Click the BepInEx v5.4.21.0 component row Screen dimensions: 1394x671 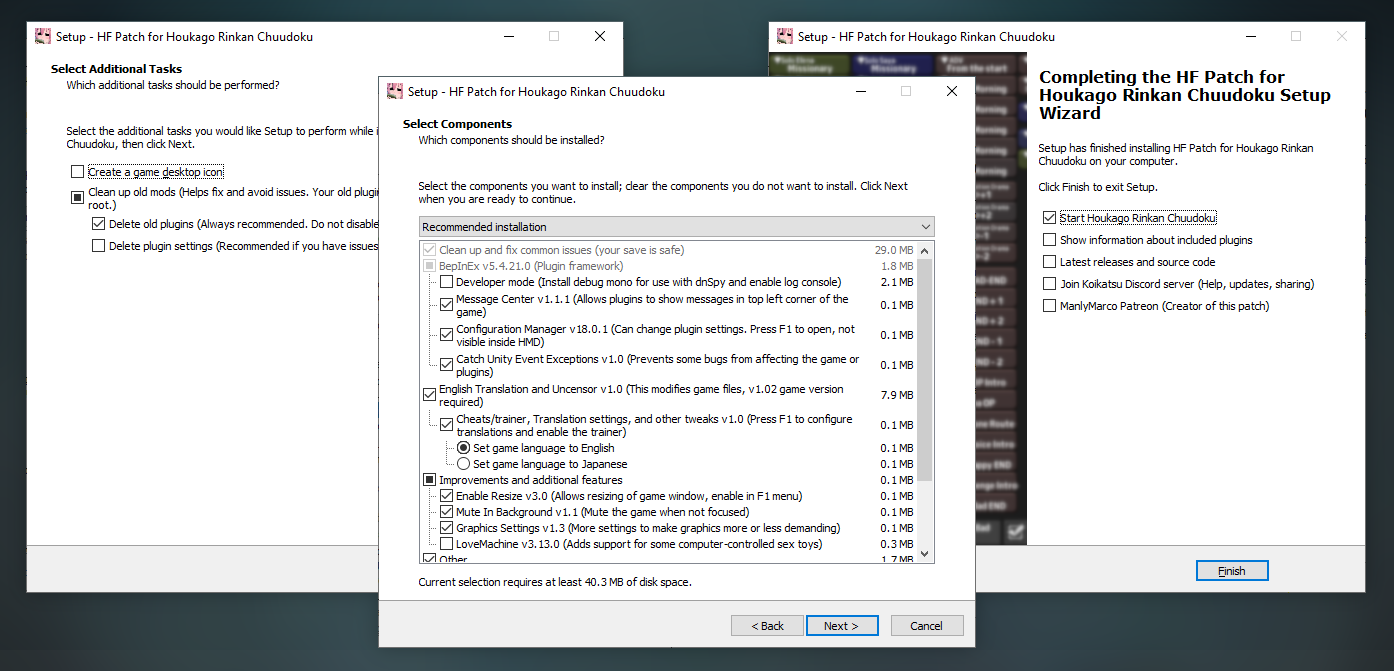pos(668,266)
